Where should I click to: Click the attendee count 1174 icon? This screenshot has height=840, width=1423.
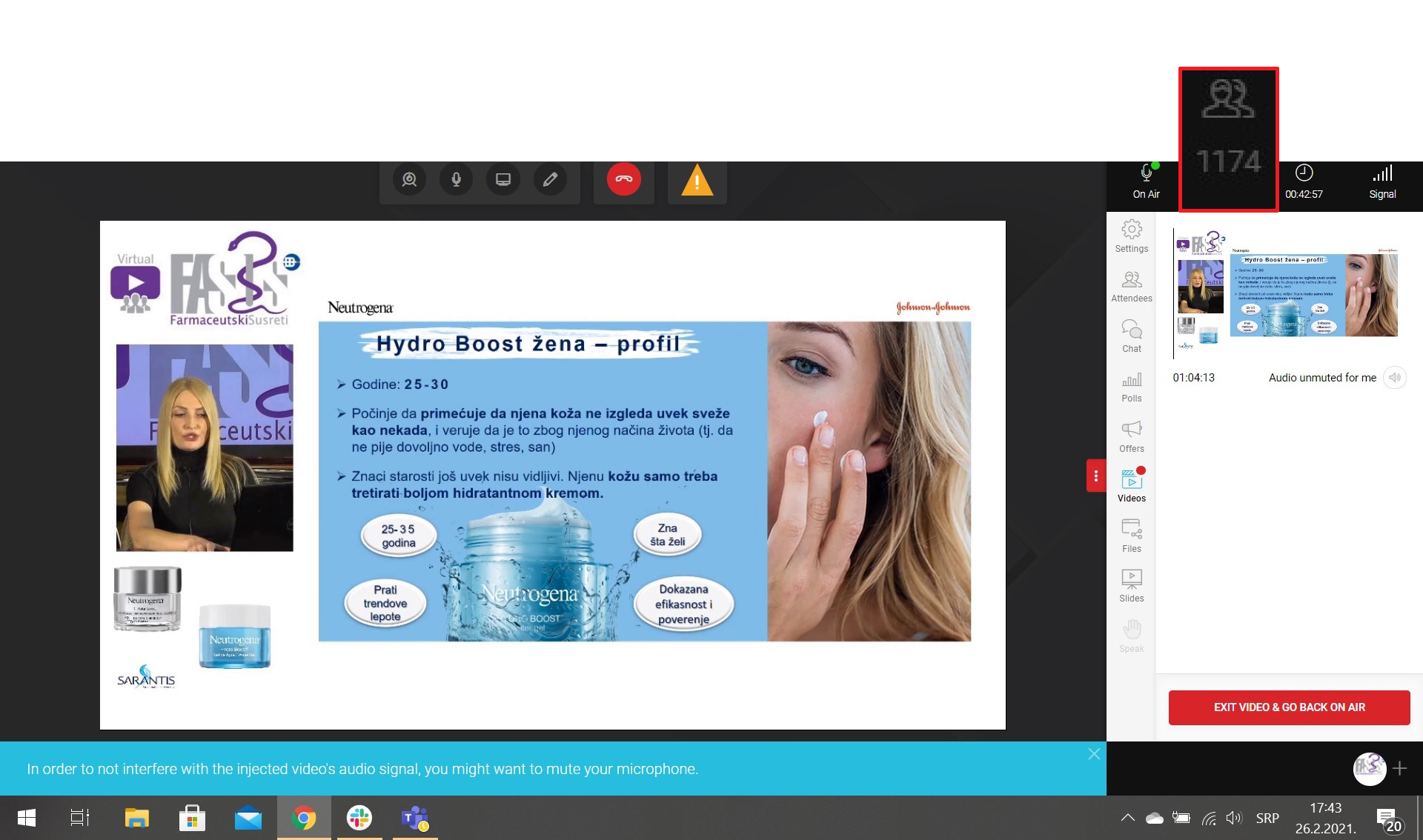click(x=1228, y=139)
